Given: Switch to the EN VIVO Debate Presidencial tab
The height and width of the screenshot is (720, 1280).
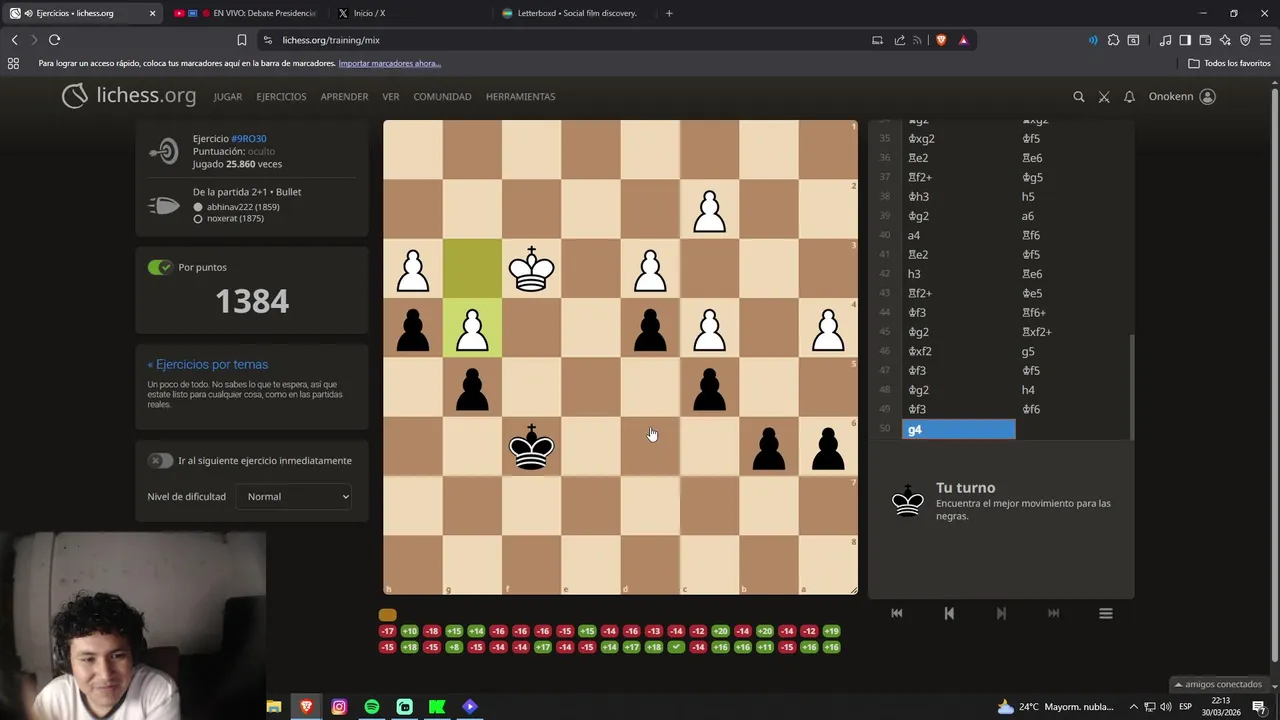Looking at the screenshot, I should click(x=246, y=13).
